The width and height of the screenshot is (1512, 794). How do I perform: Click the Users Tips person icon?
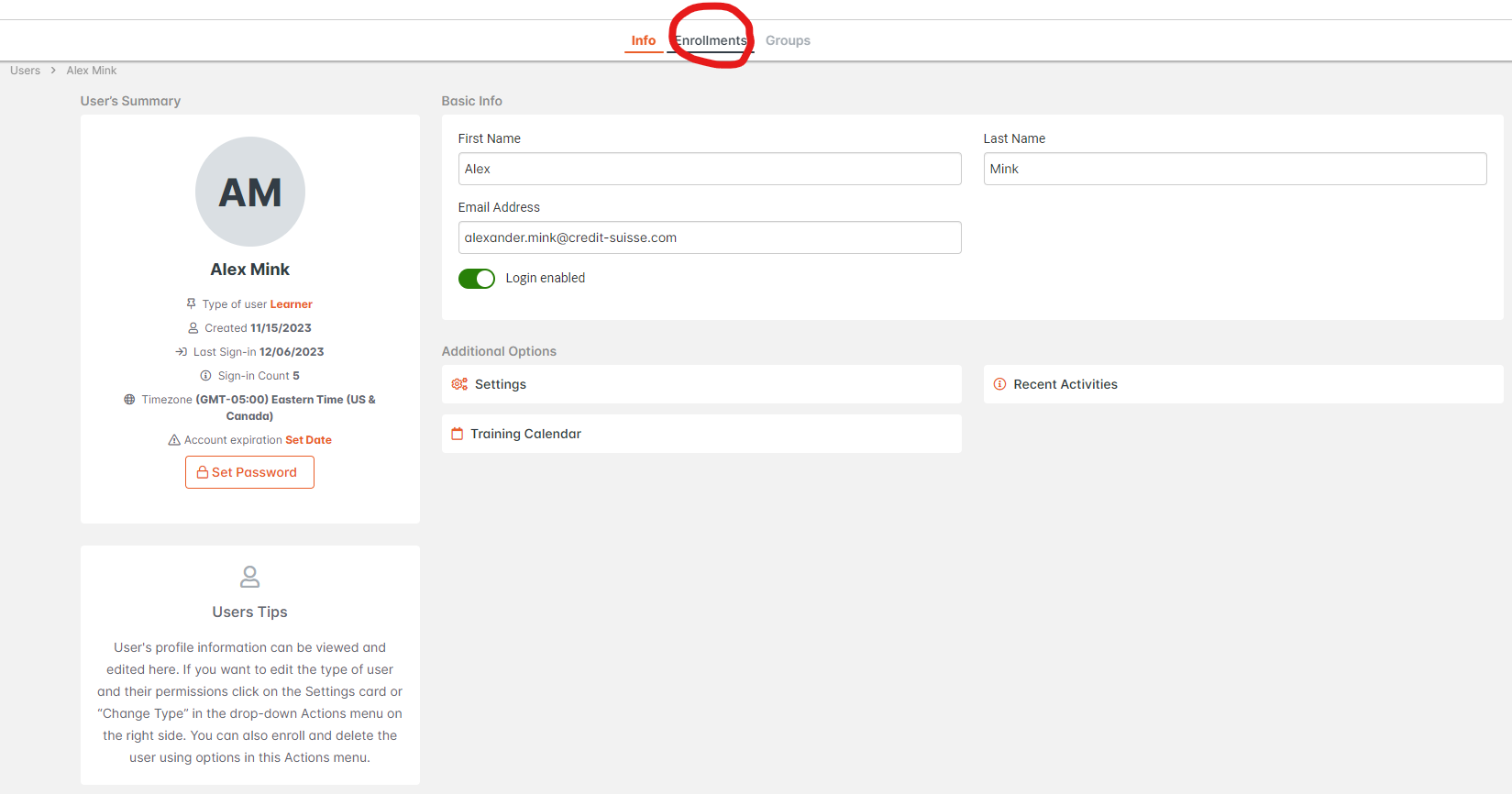coord(249,577)
